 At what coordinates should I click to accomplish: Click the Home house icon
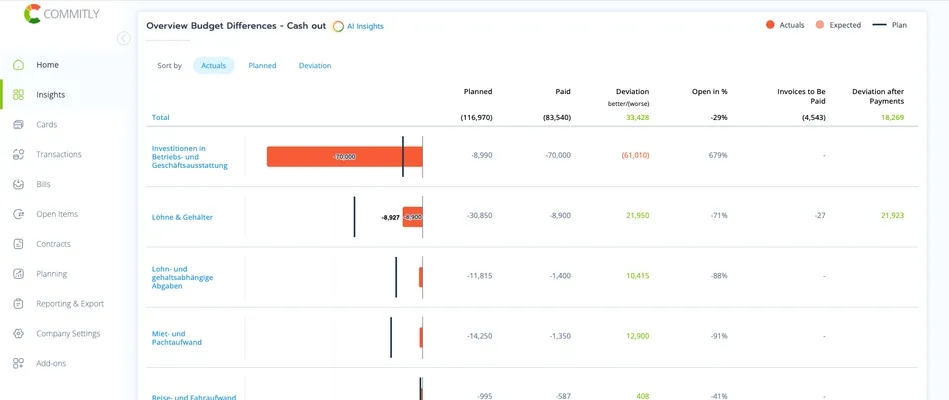[x=19, y=65]
